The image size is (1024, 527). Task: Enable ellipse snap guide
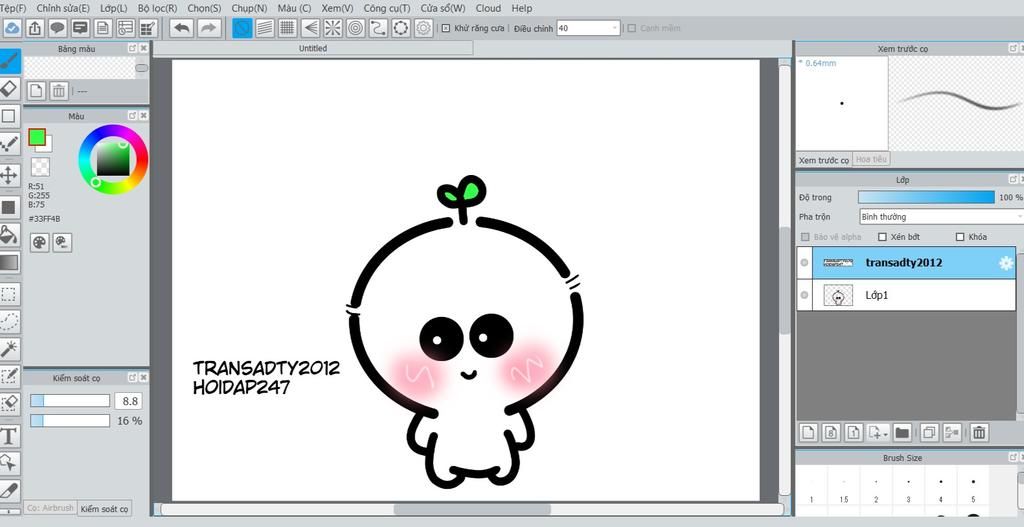(401, 28)
